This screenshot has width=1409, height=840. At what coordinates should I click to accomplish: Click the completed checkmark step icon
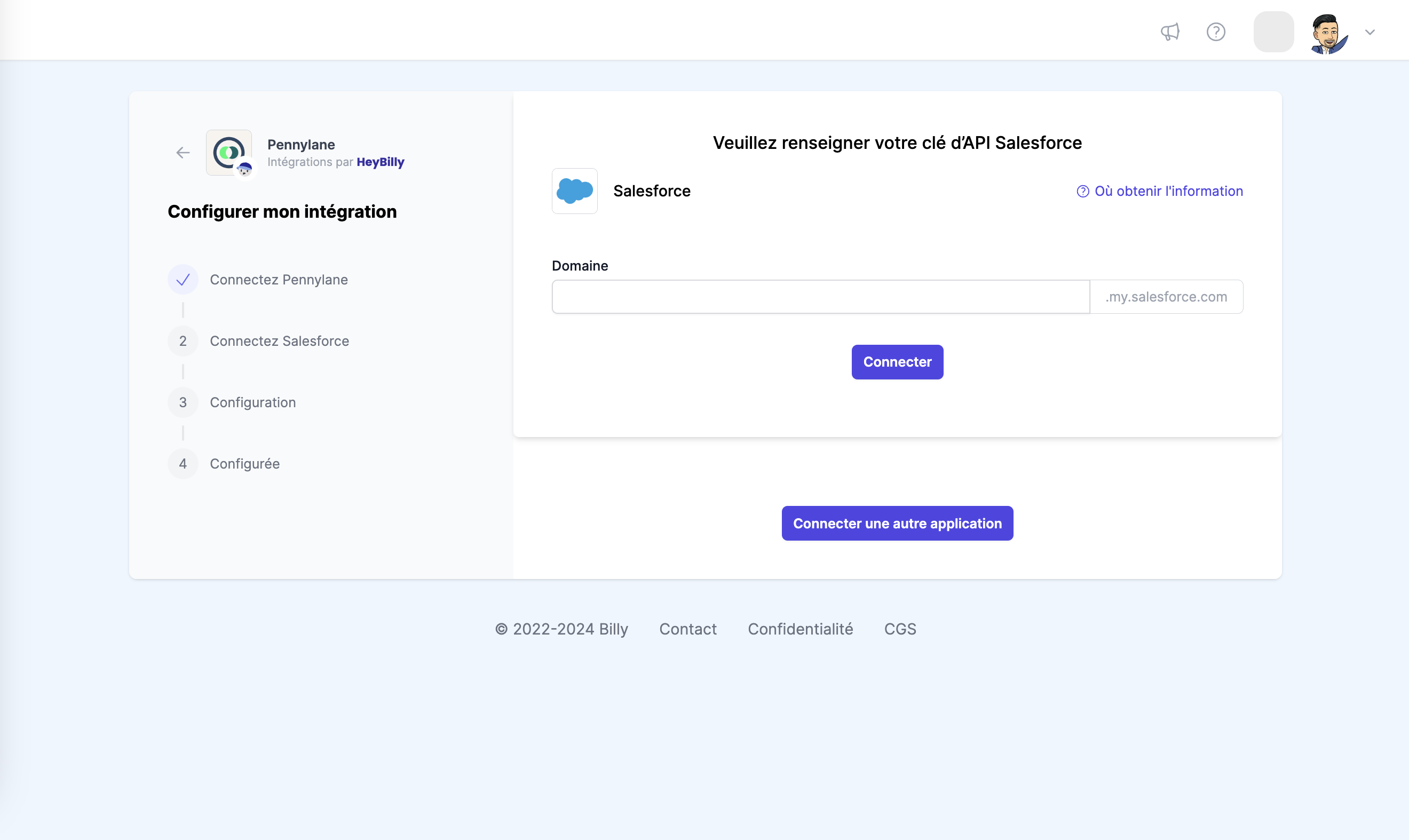click(183, 280)
